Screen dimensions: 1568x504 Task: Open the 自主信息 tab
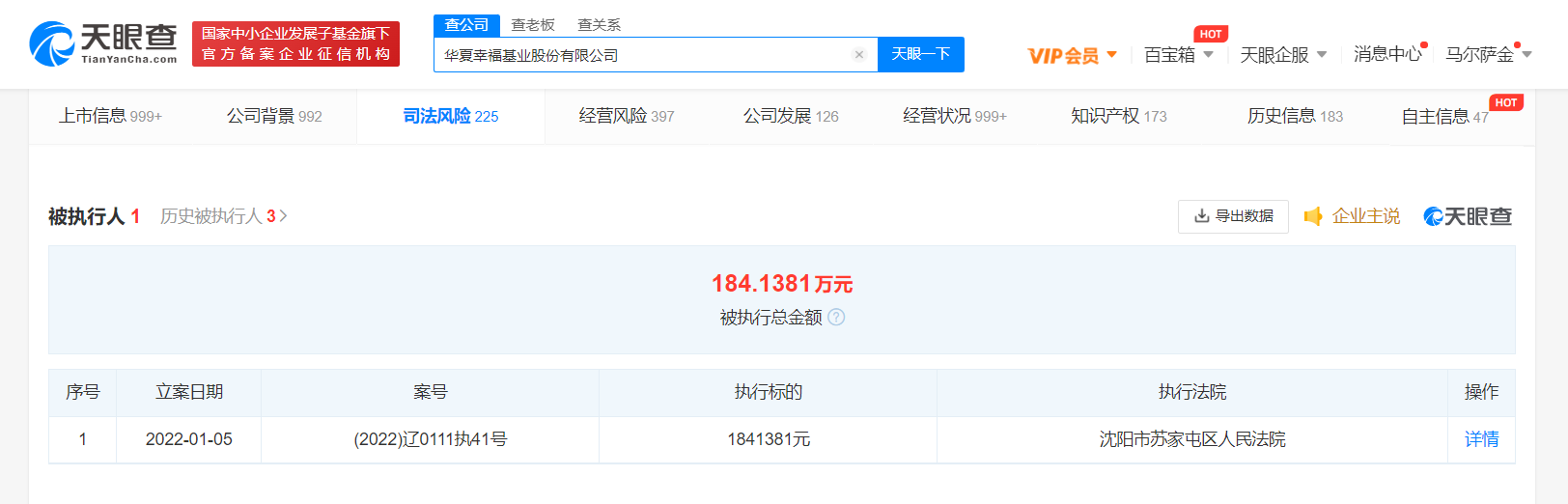[x=1445, y=116]
